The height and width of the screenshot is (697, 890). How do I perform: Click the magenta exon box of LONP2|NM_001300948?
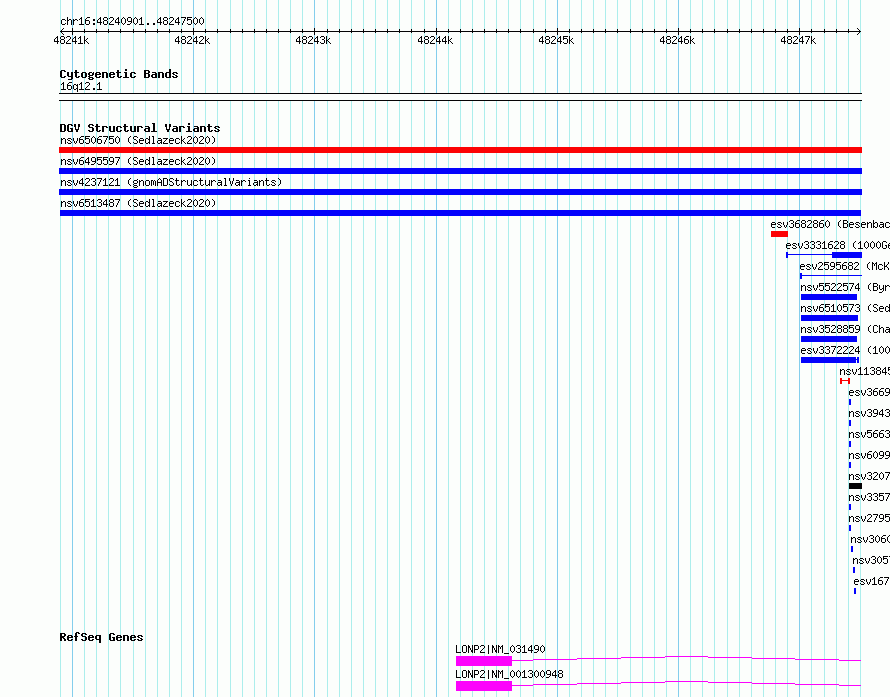tap(484, 686)
